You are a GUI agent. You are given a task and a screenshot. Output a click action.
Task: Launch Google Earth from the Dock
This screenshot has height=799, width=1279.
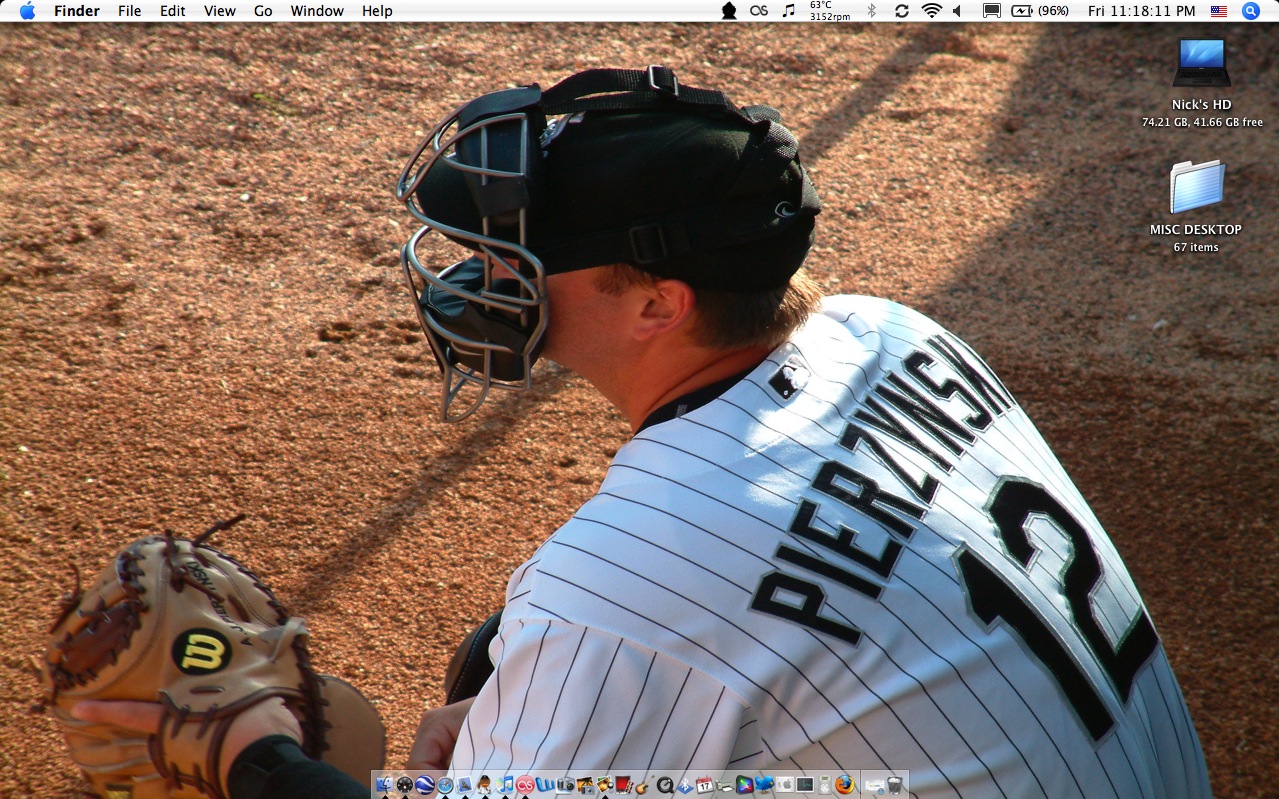tap(425, 785)
